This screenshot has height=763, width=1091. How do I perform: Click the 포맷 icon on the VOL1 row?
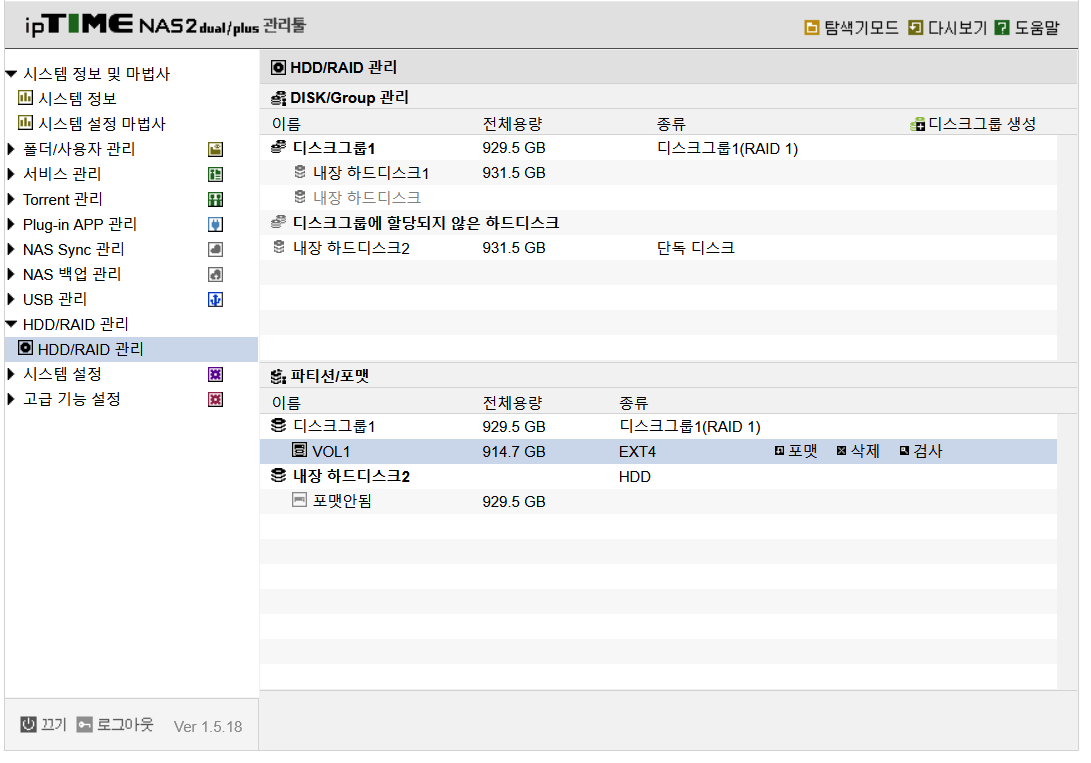click(x=779, y=451)
